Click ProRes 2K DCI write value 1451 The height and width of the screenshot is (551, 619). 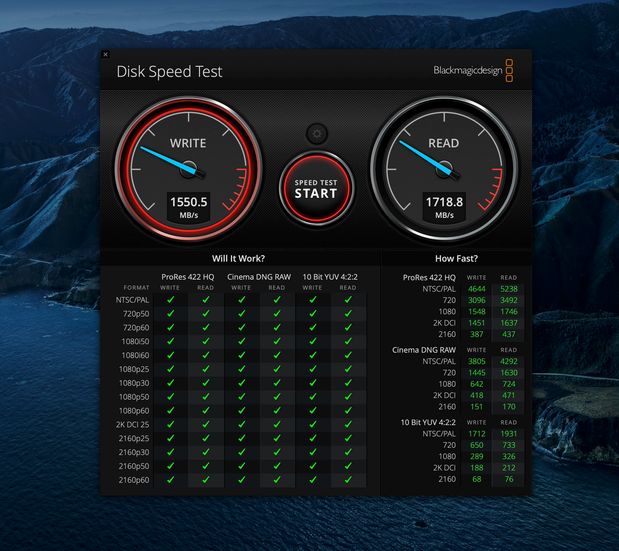pyautogui.click(x=476, y=323)
